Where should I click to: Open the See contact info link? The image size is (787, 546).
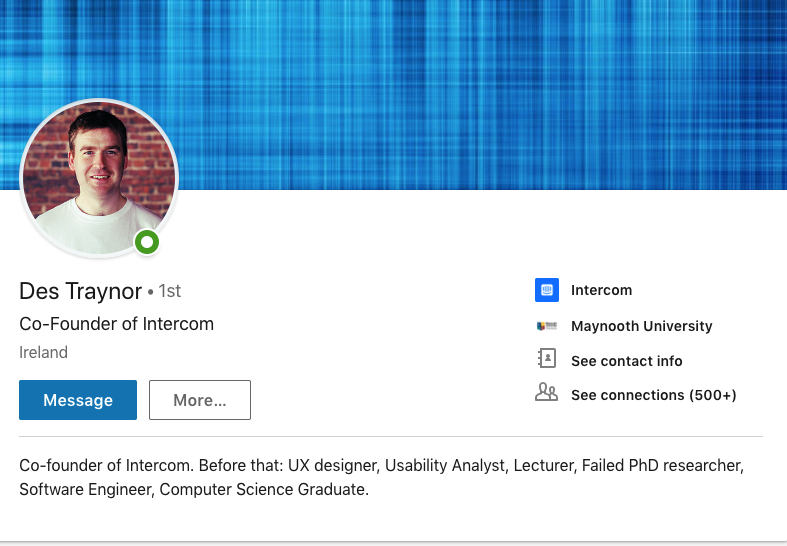[x=626, y=361]
